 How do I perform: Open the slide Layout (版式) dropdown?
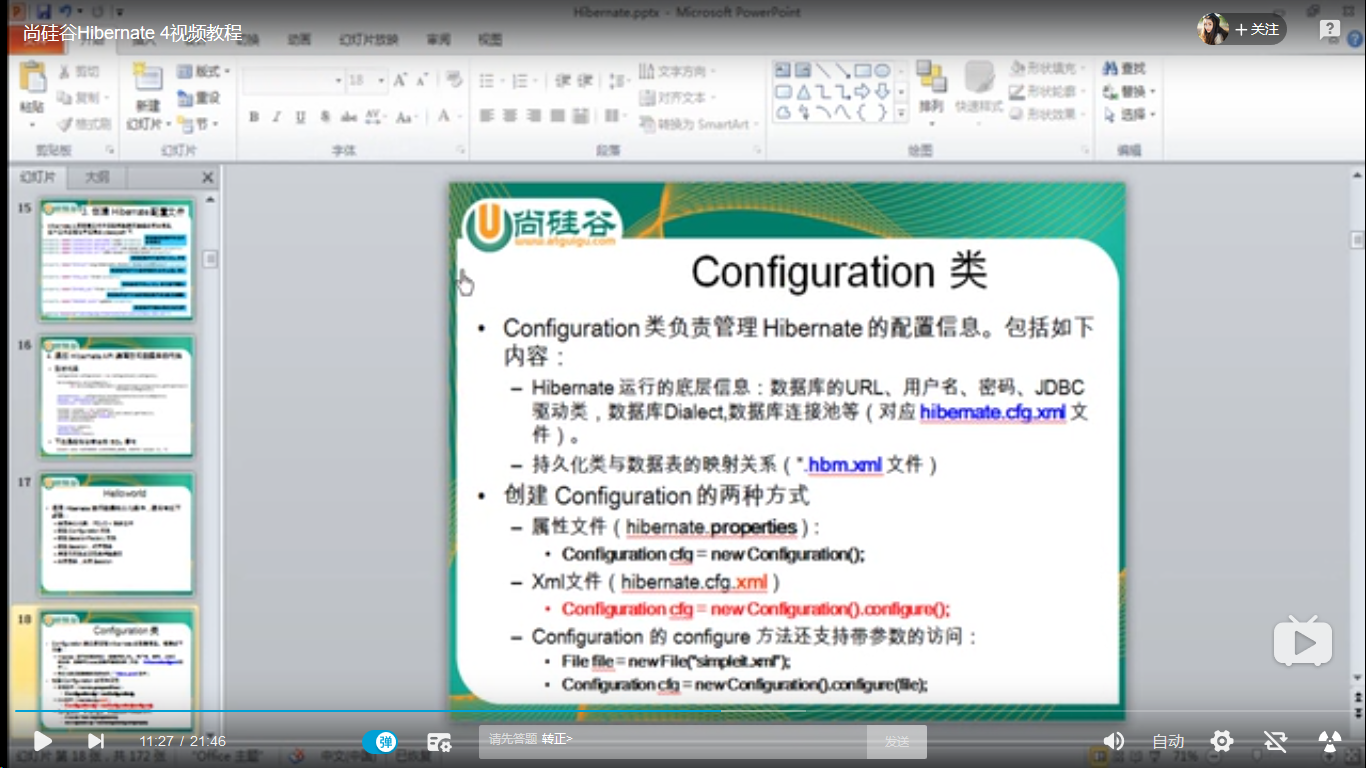pyautogui.click(x=203, y=72)
